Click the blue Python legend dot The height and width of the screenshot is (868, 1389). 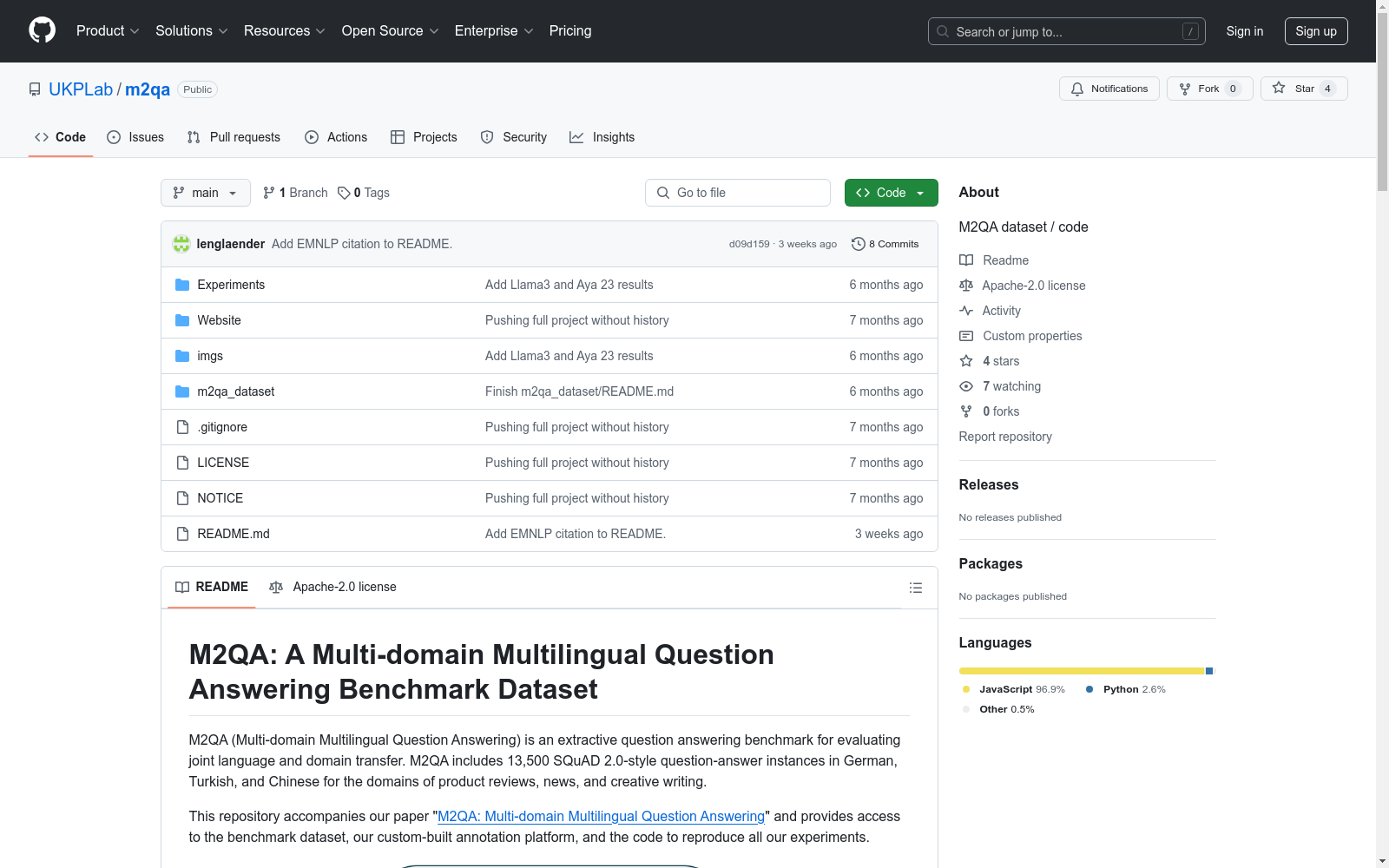1089,689
